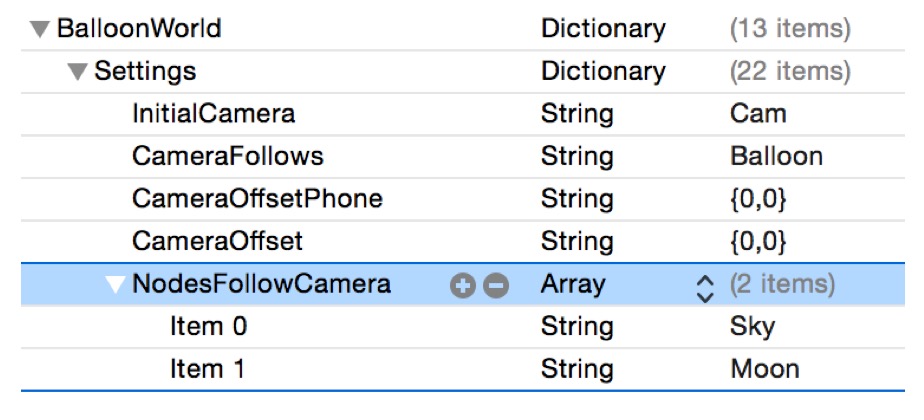Collapse the Settings dictionary triangle
Screen dimensions: 924x420
(77, 72)
